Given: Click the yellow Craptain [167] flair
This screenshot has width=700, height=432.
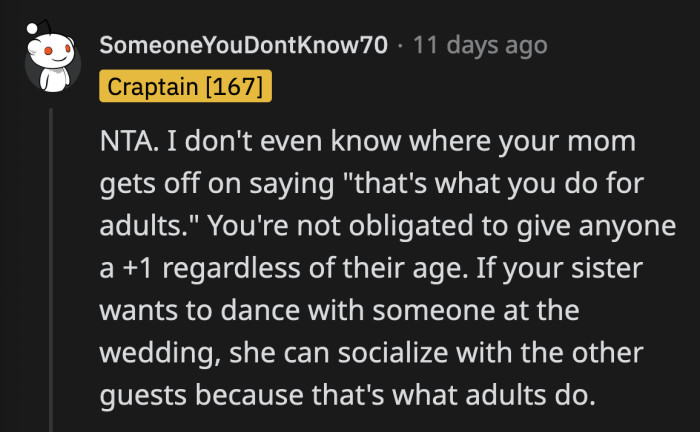Looking at the screenshot, I should [x=185, y=87].
